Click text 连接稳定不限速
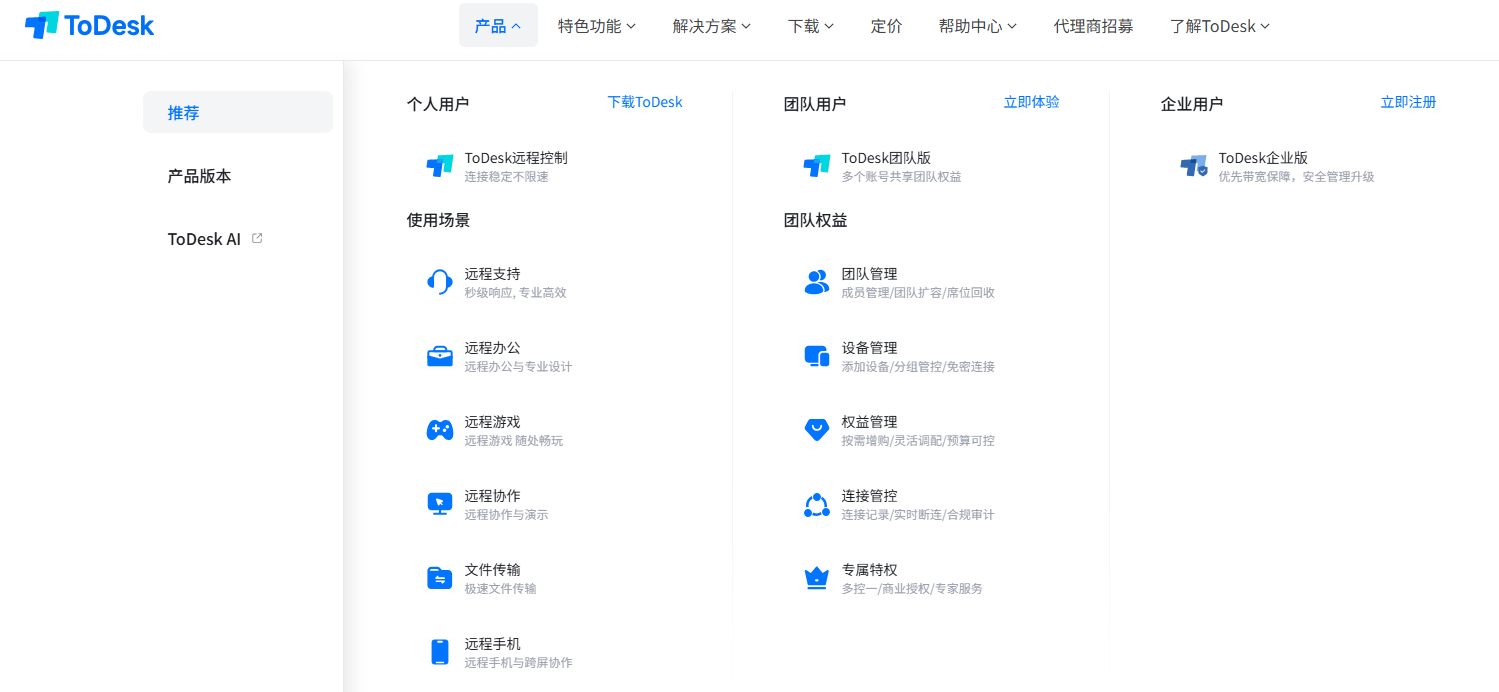The image size is (1499, 692). pyautogui.click(x=507, y=177)
